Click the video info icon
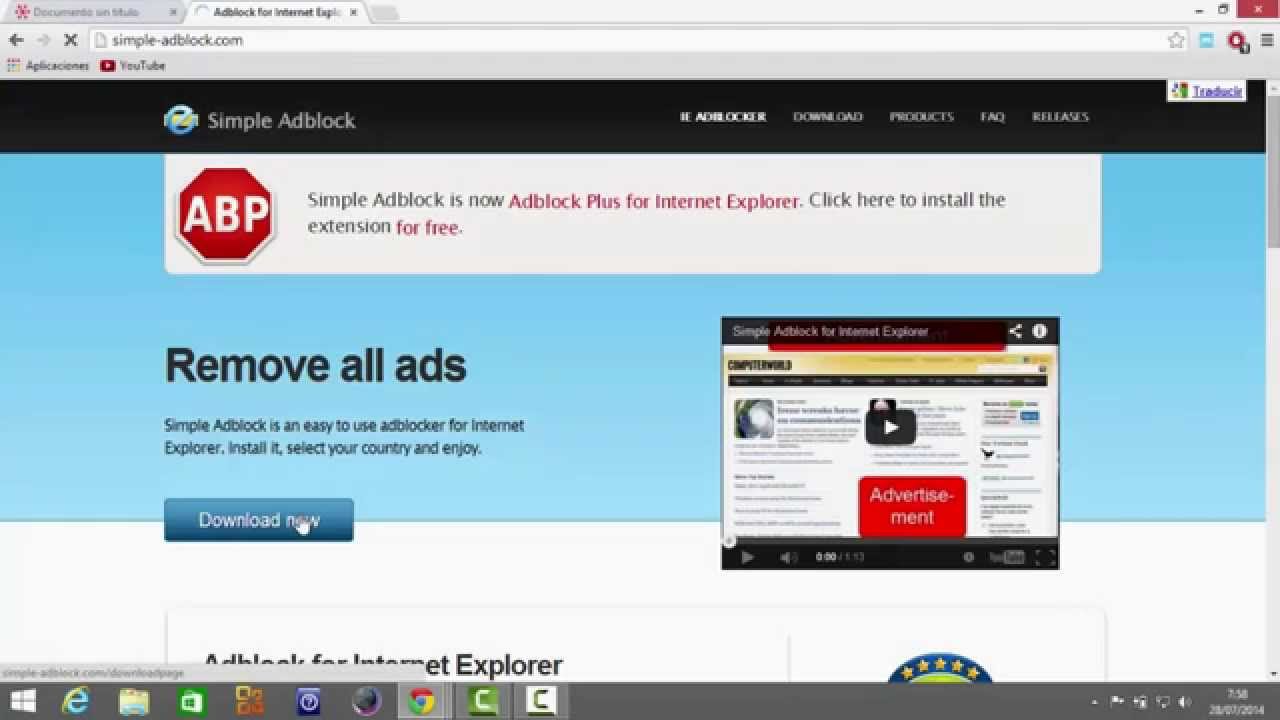This screenshot has width=1280, height=720. click(1040, 331)
